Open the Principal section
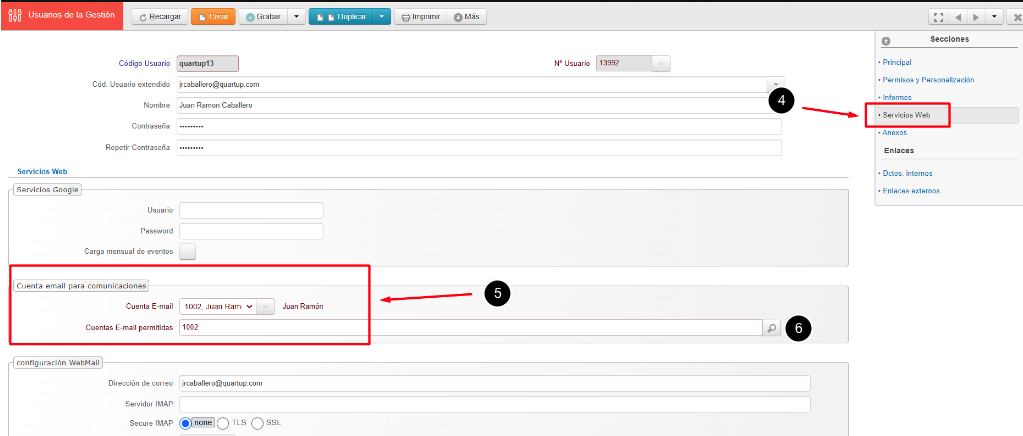Image resolution: width=1023 pixels, height=436 pixels. [896, 63]
